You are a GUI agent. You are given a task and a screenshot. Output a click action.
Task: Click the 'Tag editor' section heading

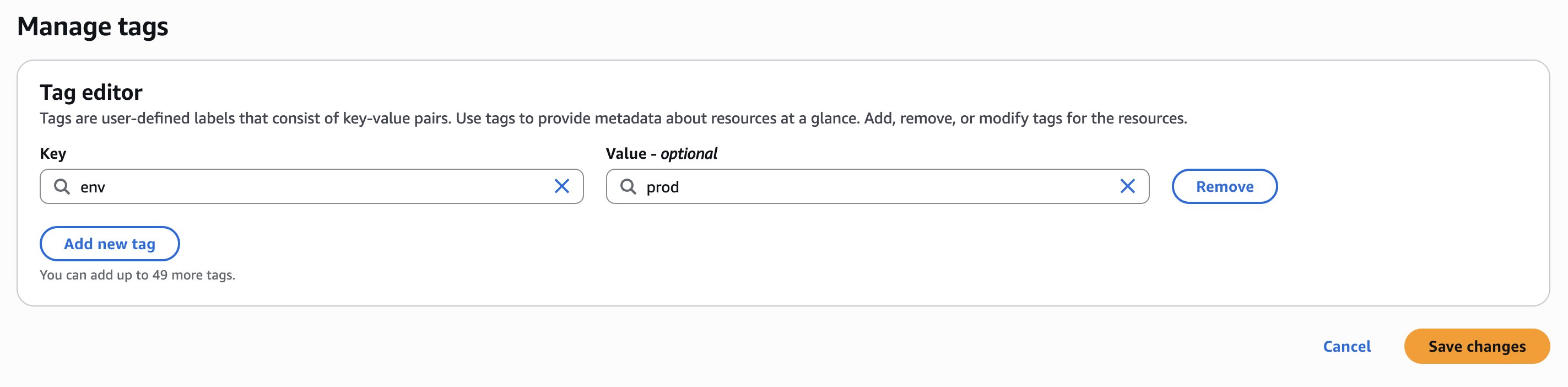click(91, 93)
